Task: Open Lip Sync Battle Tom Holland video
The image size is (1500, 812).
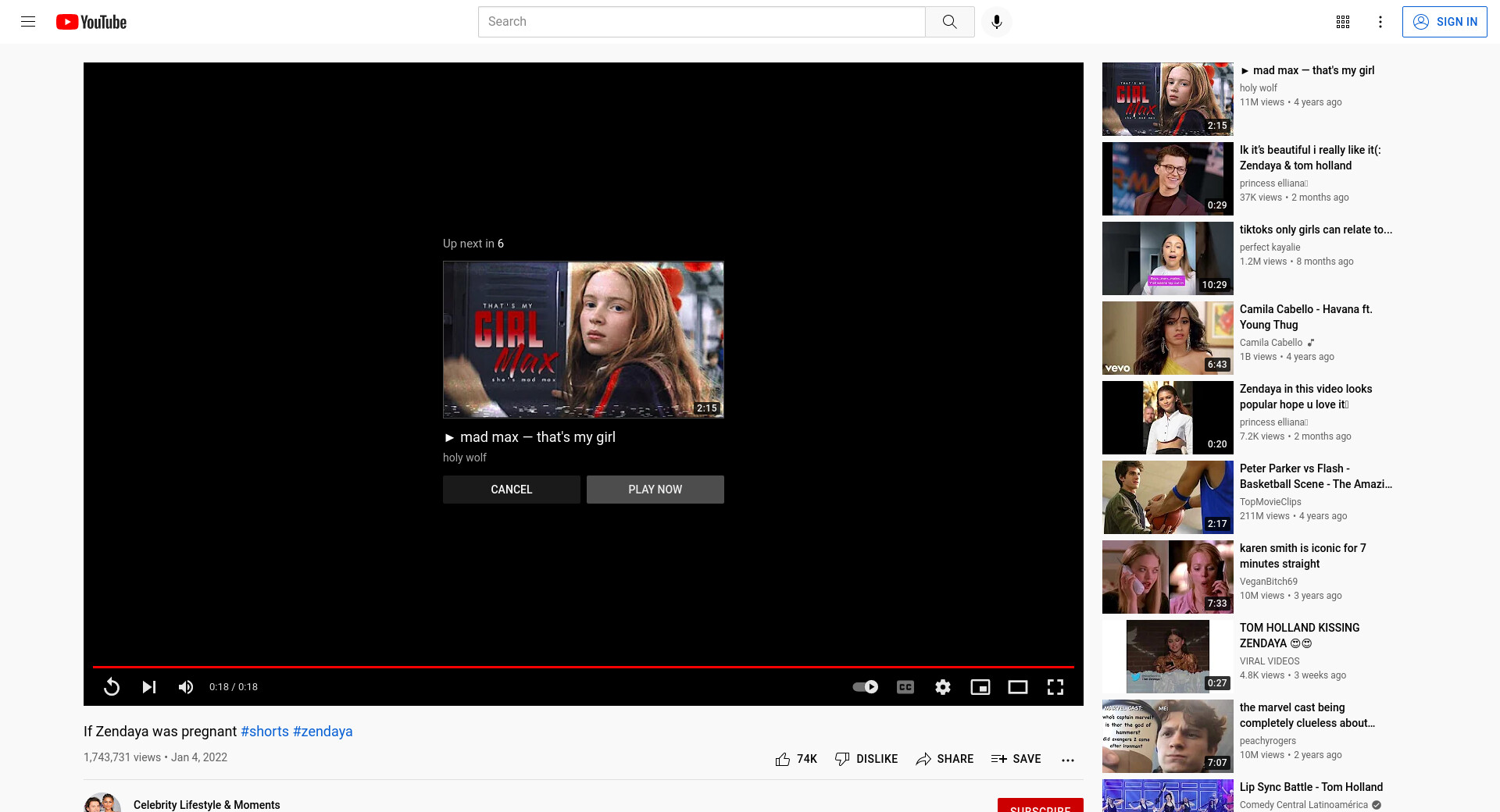Action: (x=1311, y=787)
